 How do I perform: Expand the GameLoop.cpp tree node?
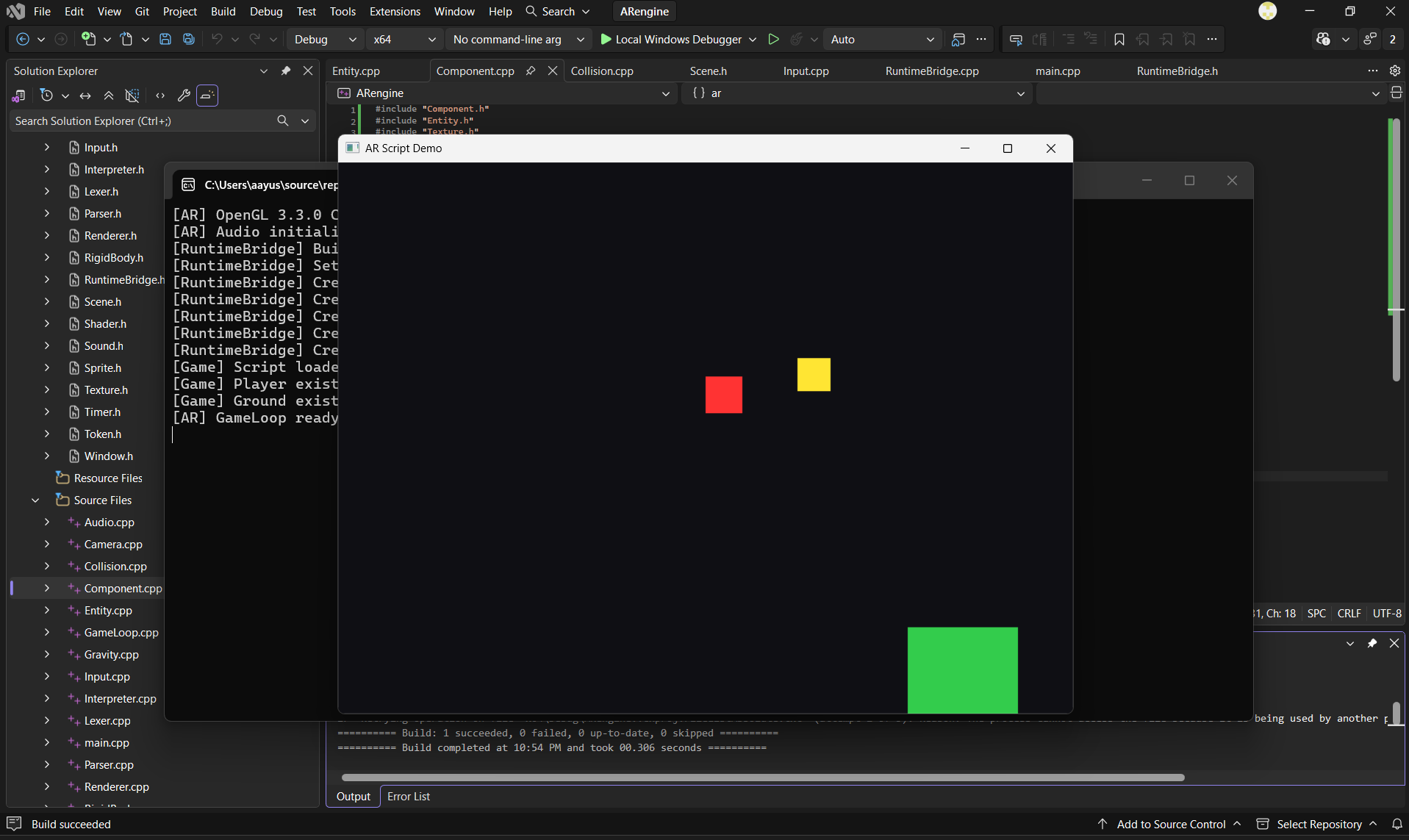pos(47,633)
